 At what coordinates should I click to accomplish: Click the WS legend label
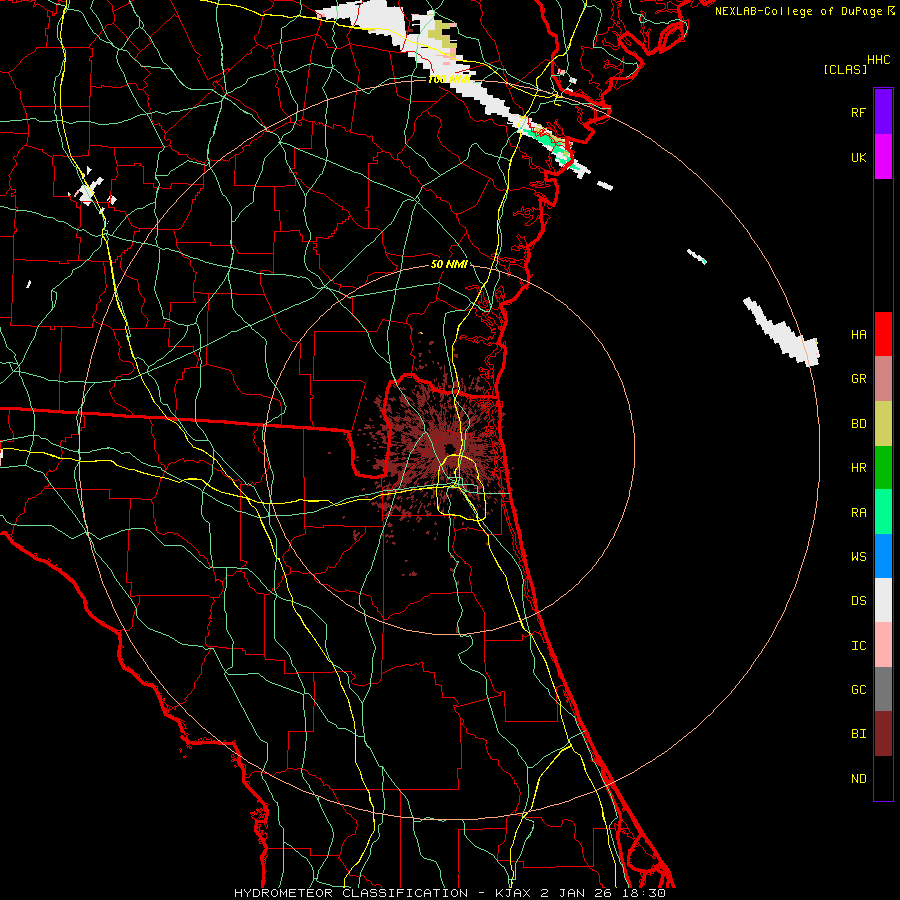pyautogui.click(x=858, y=557)
